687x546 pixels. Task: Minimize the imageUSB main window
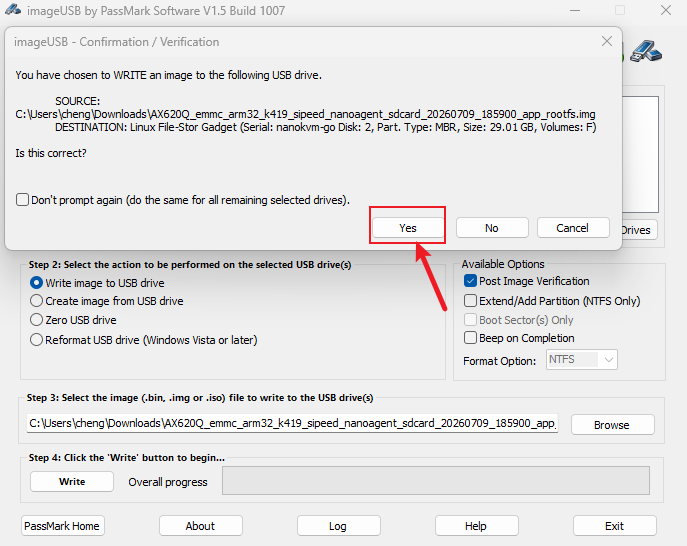click(x=575, y=10)
